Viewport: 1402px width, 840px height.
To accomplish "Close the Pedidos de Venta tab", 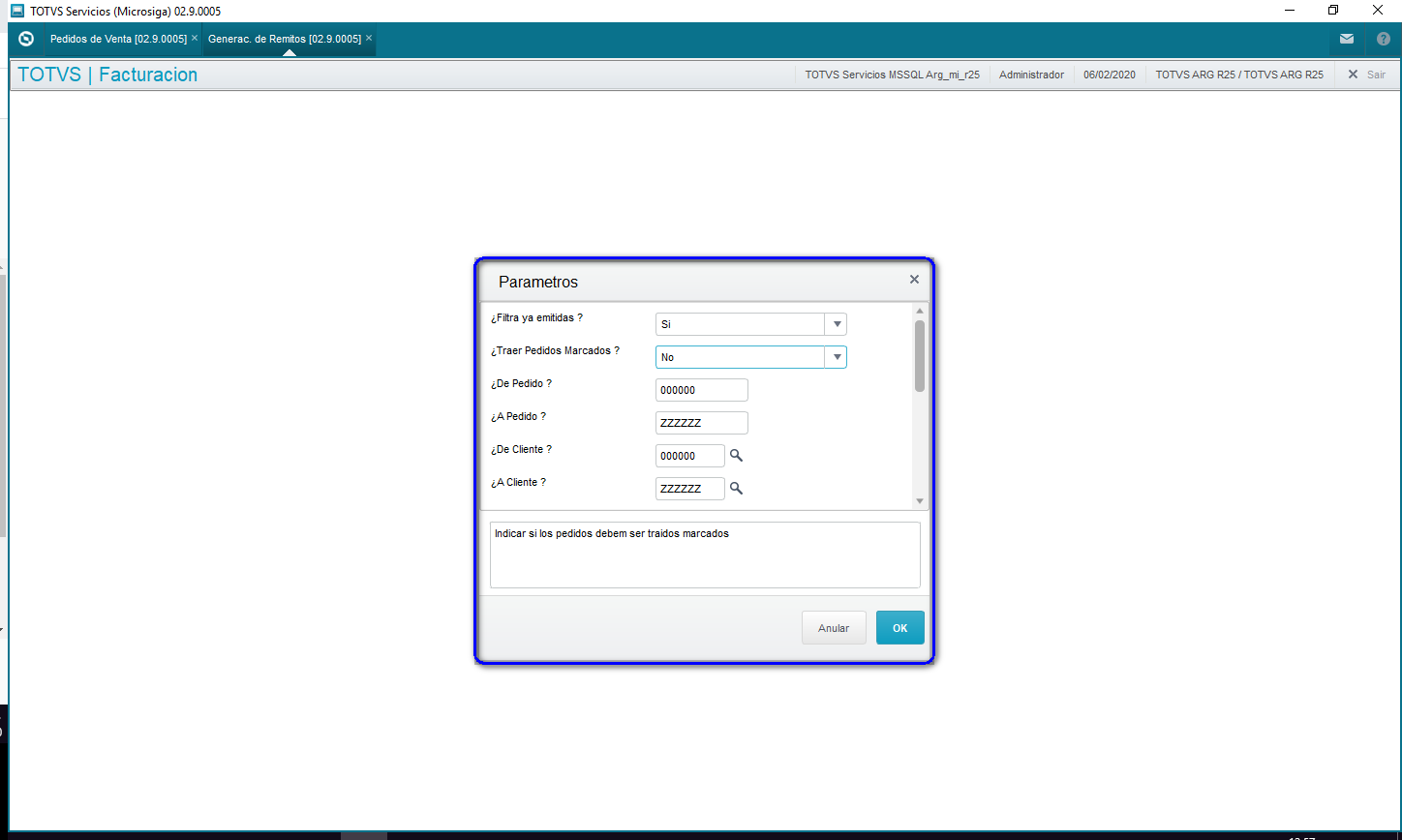I will (195, 38).
